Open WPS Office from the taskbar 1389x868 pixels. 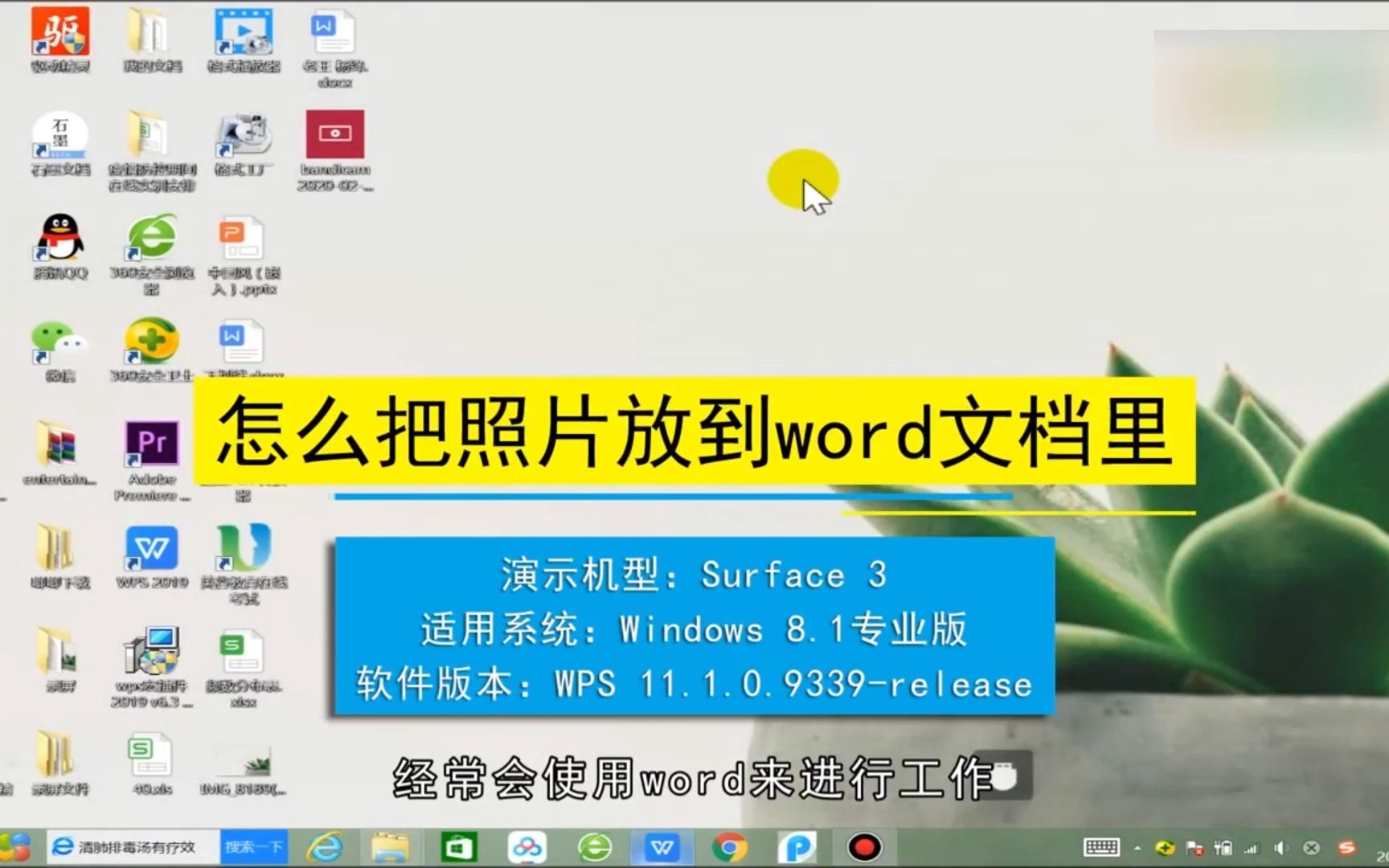point(661,846)
